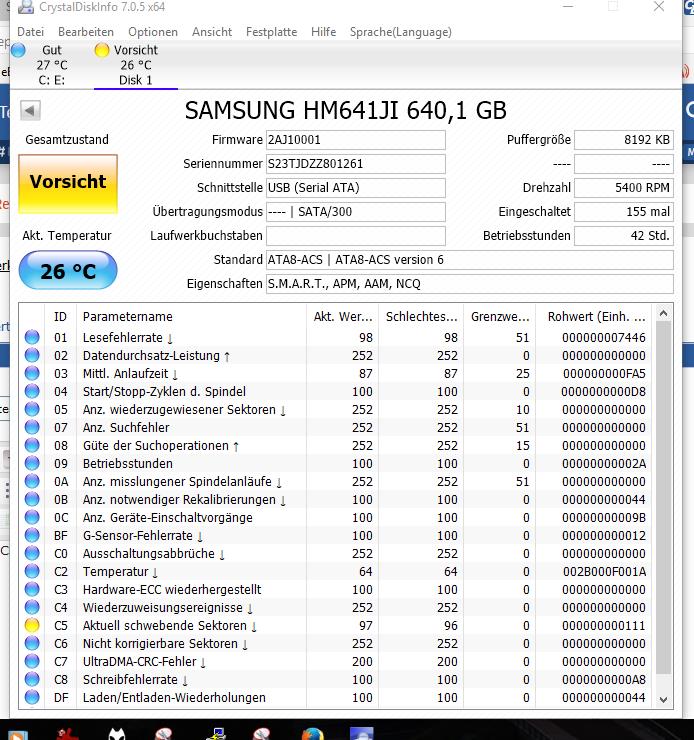The image size is (694, 740).
Task: Open the Ansicht menu
Action: [212, 32]
